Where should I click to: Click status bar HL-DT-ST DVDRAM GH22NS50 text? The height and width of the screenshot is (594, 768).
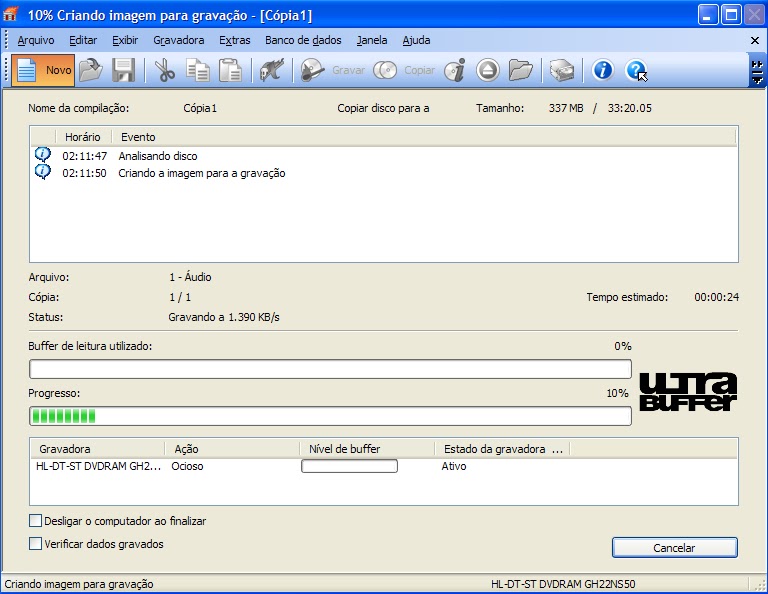coord(563,584)
